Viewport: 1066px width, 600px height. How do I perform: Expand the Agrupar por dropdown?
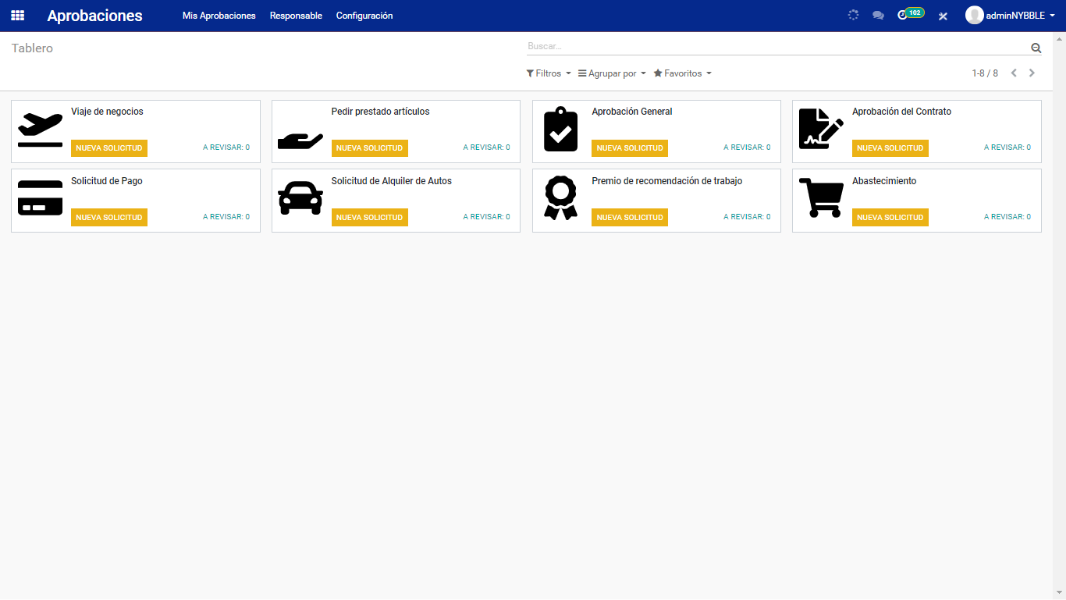(612, 73)
